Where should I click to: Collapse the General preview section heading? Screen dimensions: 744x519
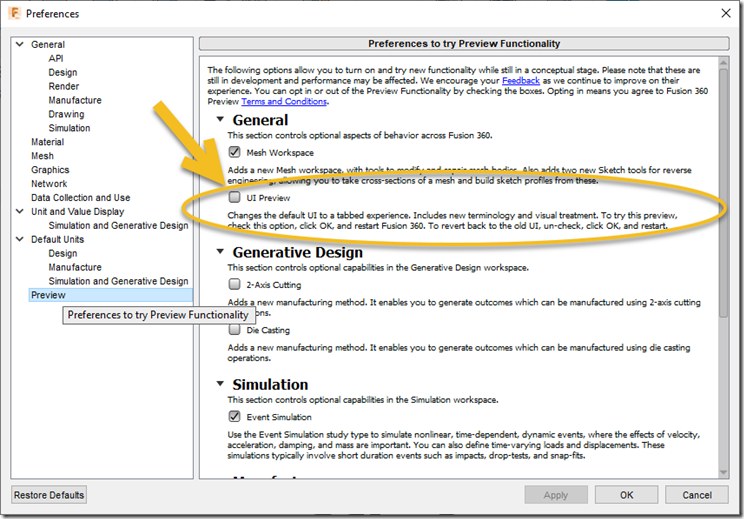pos(220,120)
